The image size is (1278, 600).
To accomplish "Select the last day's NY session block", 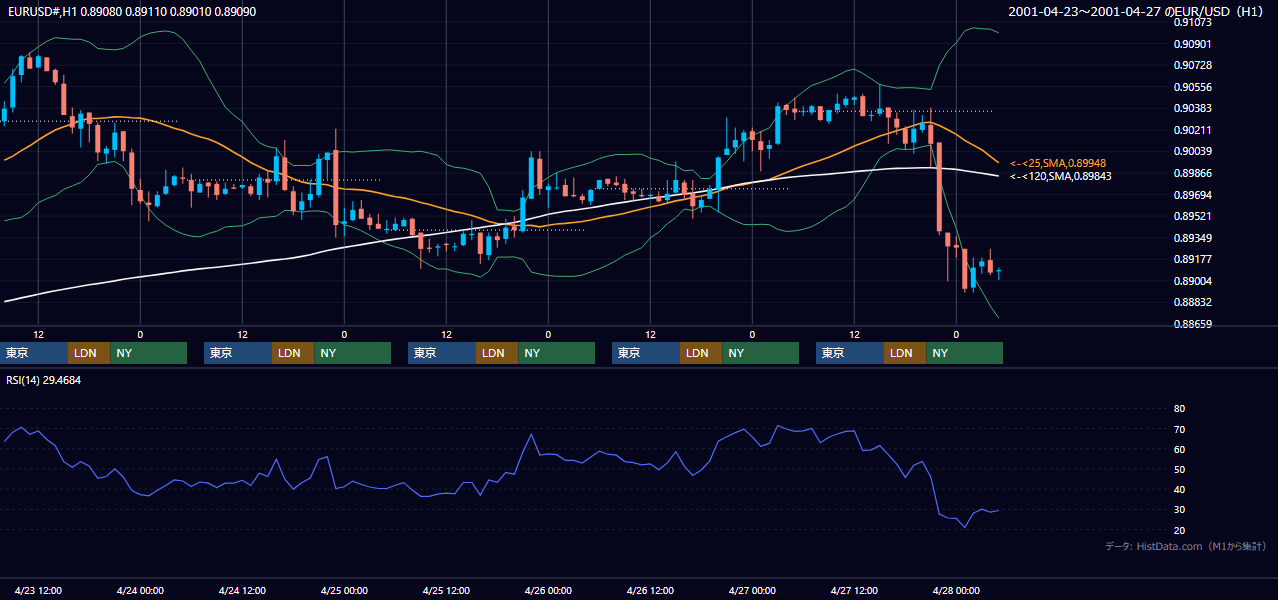I will [965, 353].
